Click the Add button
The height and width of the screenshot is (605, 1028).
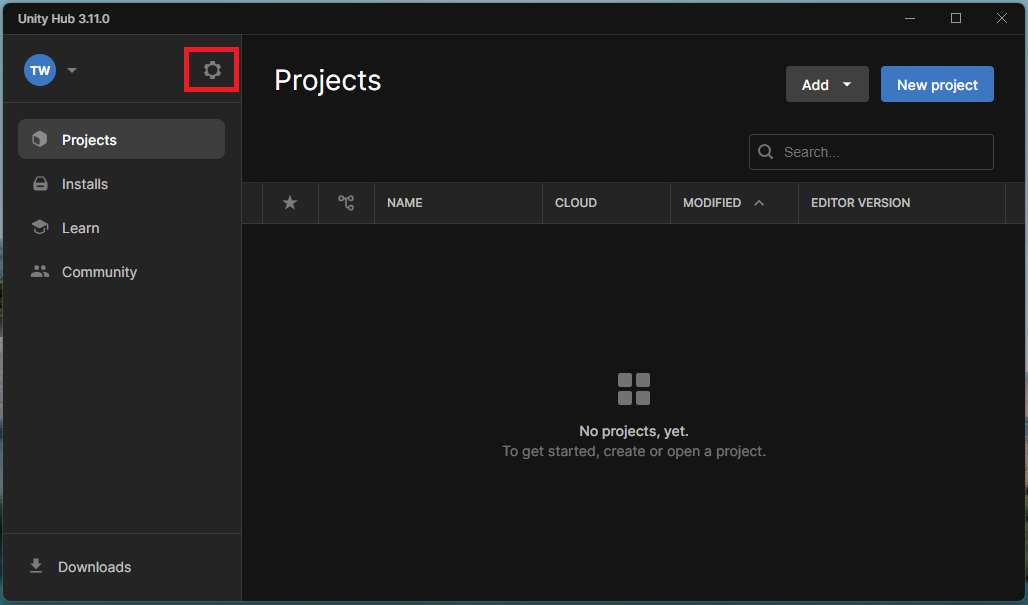[827, 84]
